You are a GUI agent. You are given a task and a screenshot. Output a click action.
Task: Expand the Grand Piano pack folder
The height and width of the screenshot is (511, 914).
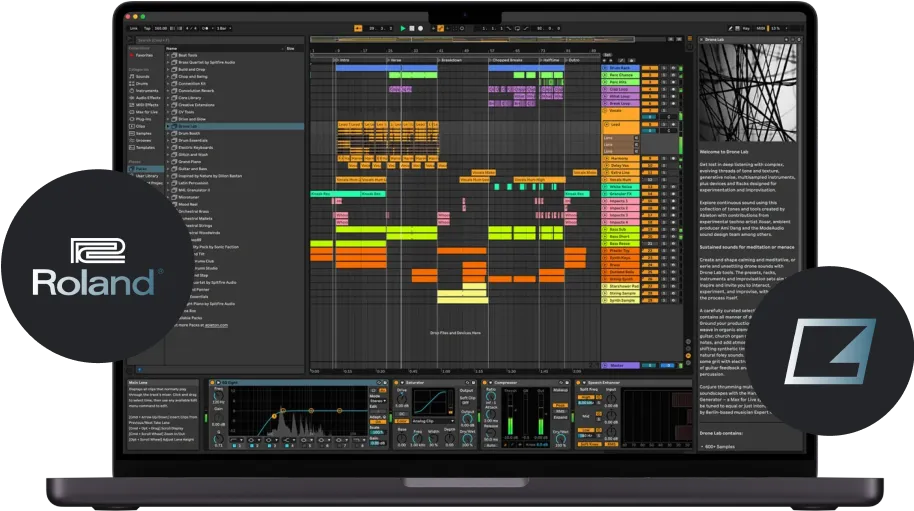(x=168, y=161)
